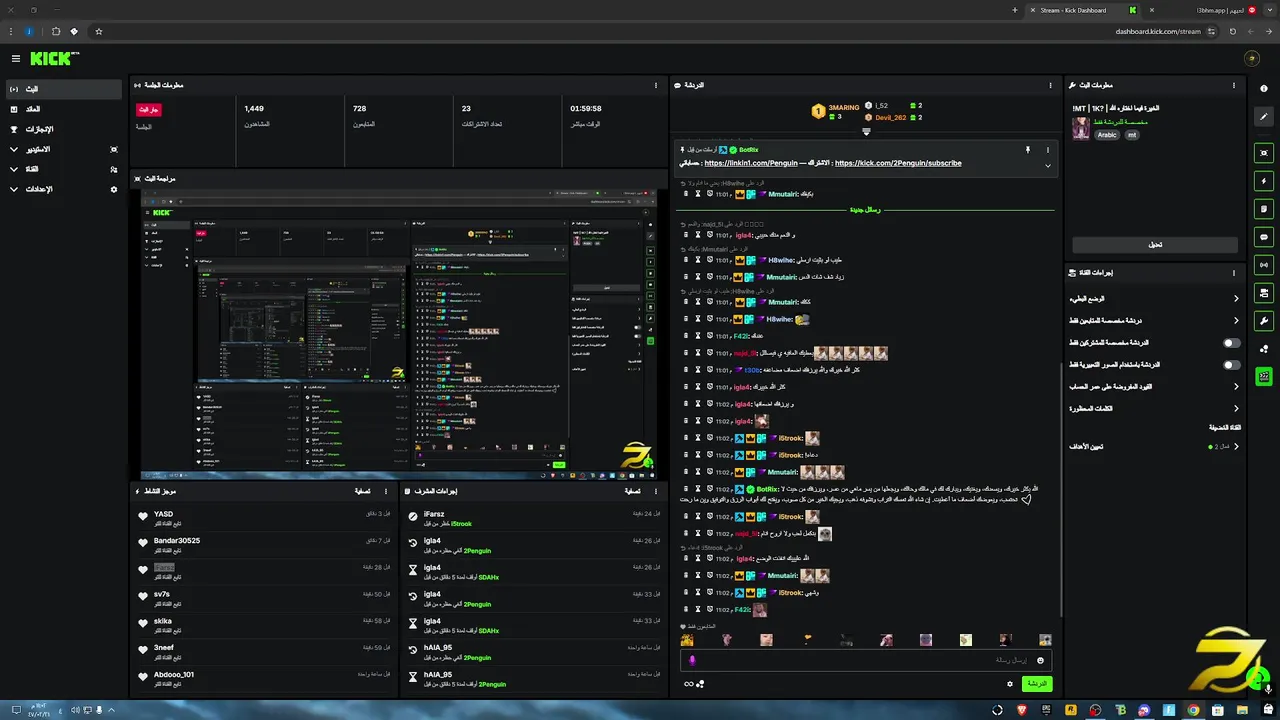Expand the slow mode row in channel actions
Screen dimensions: 1280x720
[x=1155, y=299]
